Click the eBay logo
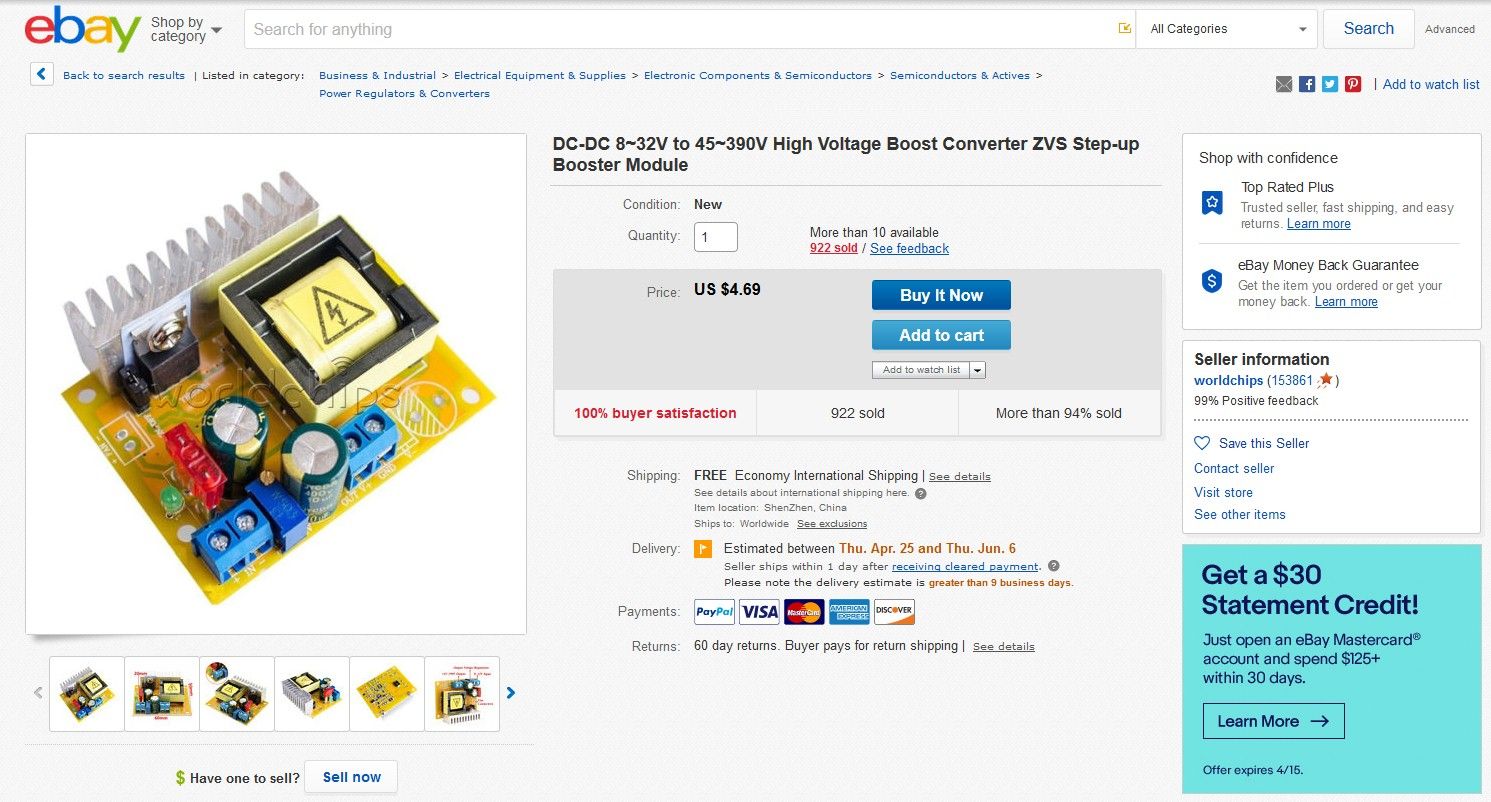This screenshot has height=802, width=1491. (x=82, y=29)
